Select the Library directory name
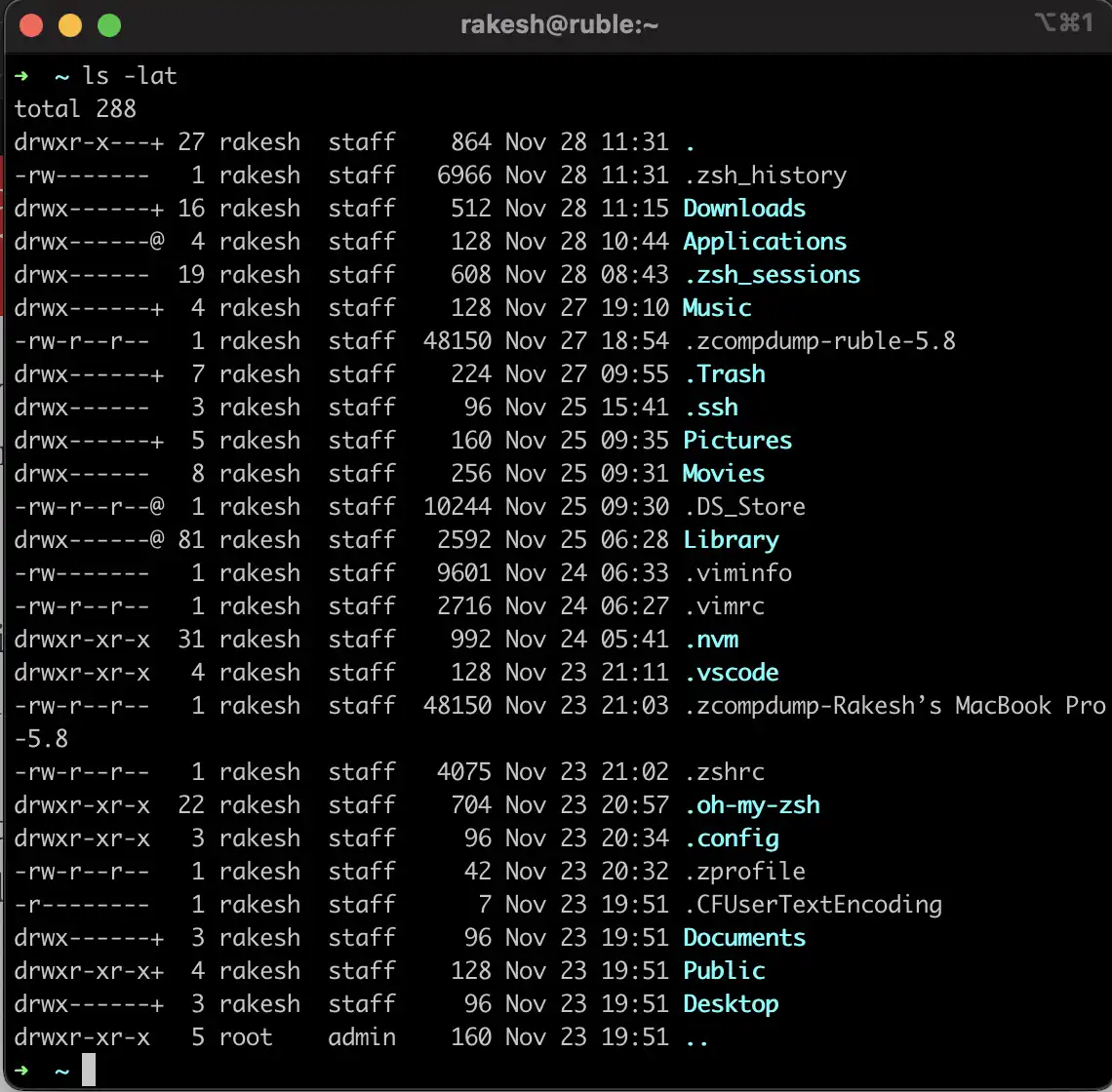The height and width of the screenshot is (1092, 1112). [731, 540]
